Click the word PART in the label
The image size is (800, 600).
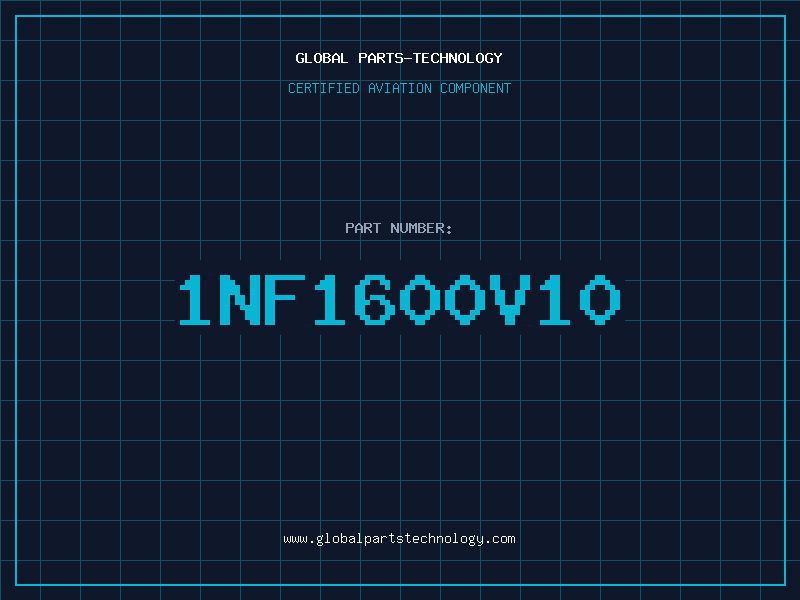(363, 228)
